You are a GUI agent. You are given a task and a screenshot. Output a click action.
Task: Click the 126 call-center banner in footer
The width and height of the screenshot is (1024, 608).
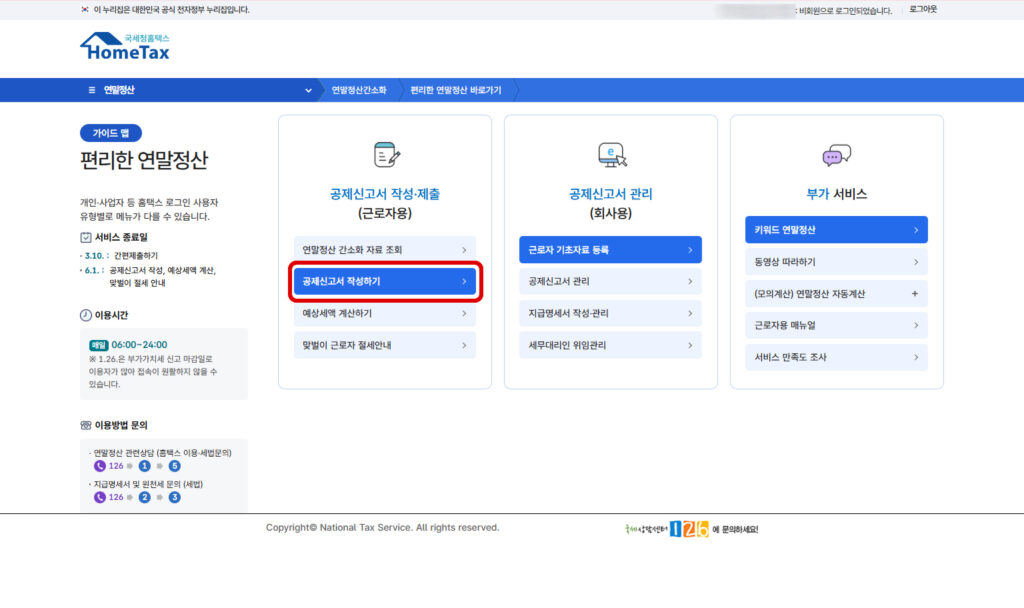pos(688,528)
